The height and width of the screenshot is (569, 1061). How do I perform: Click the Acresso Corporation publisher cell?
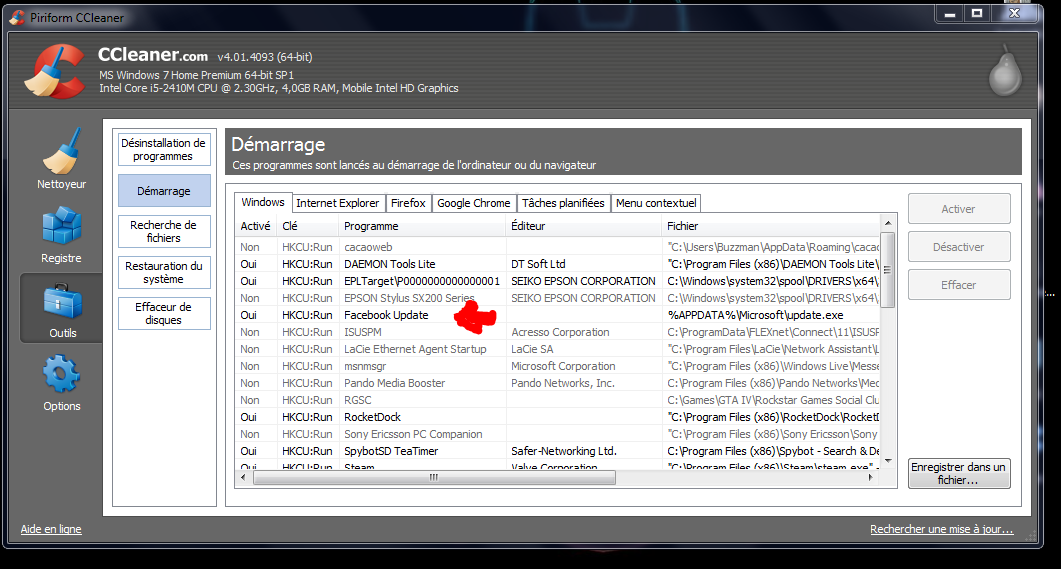click(x=560, y=332)
